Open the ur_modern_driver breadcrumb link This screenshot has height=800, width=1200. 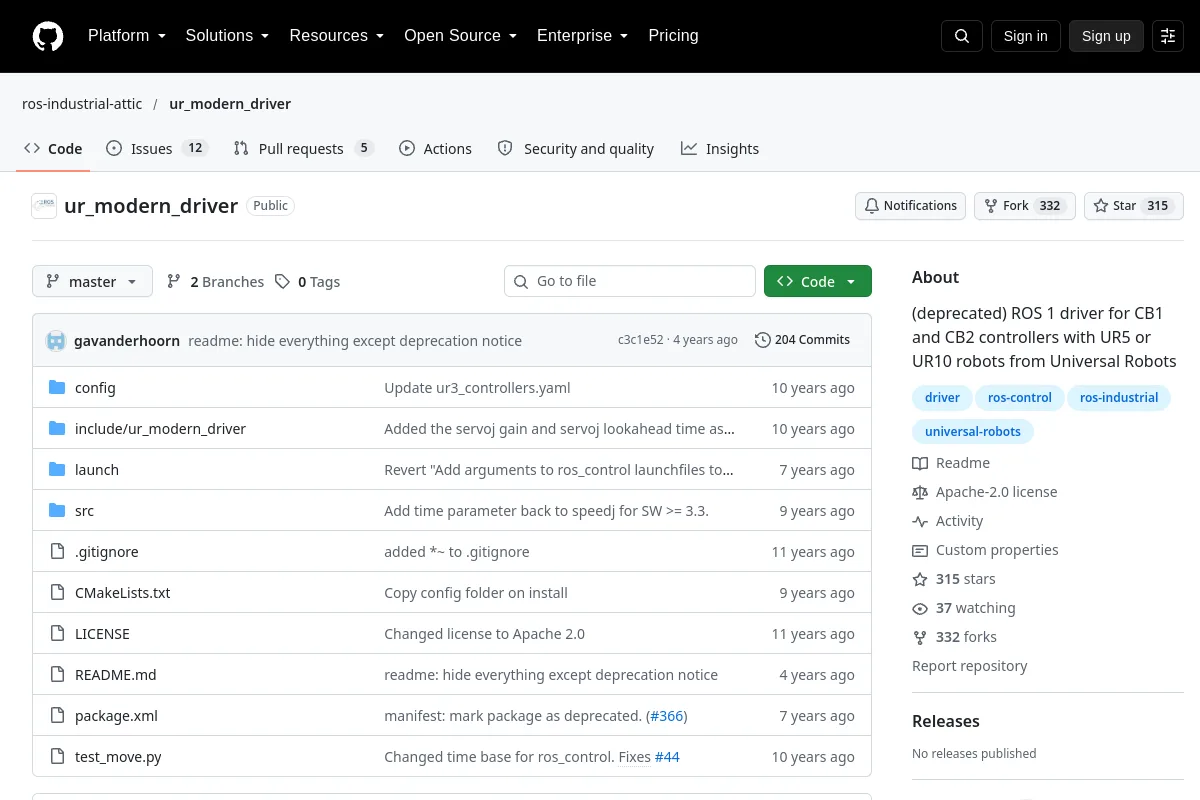230,104
